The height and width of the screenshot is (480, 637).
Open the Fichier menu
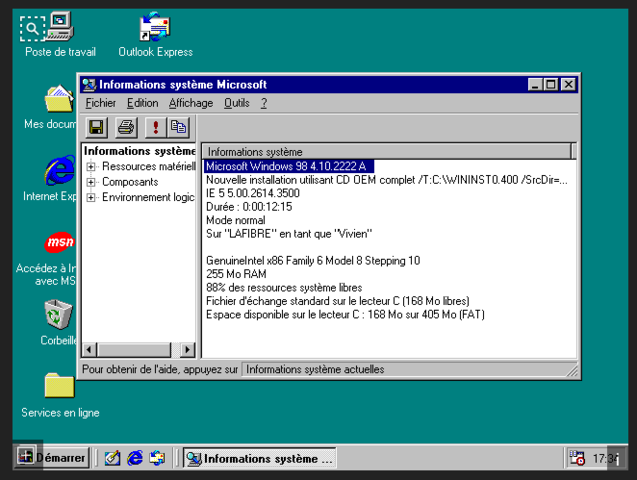(100, 103)
